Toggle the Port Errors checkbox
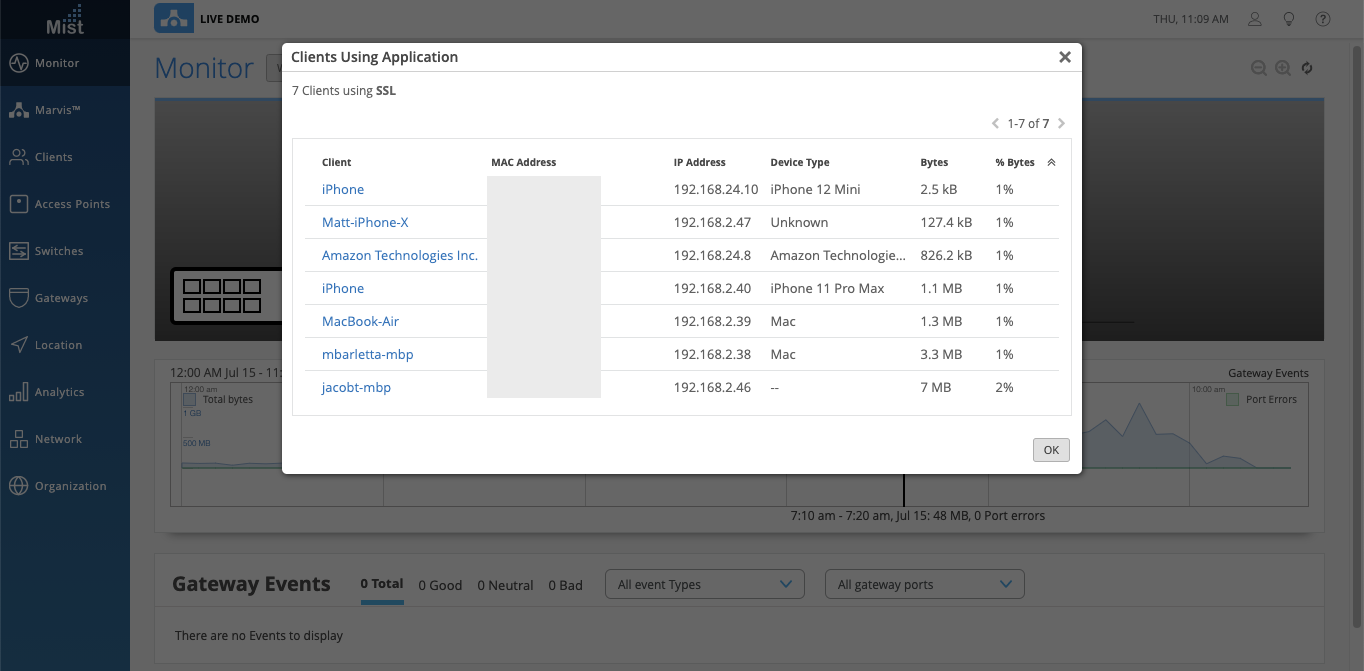Screen dimensions: 1364x671 [1232, 399]
